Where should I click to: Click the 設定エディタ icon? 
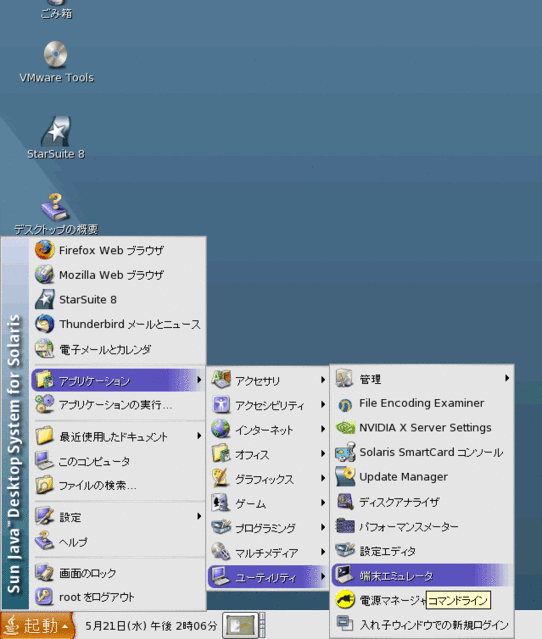pyautogui.click(x=345, y=551)
